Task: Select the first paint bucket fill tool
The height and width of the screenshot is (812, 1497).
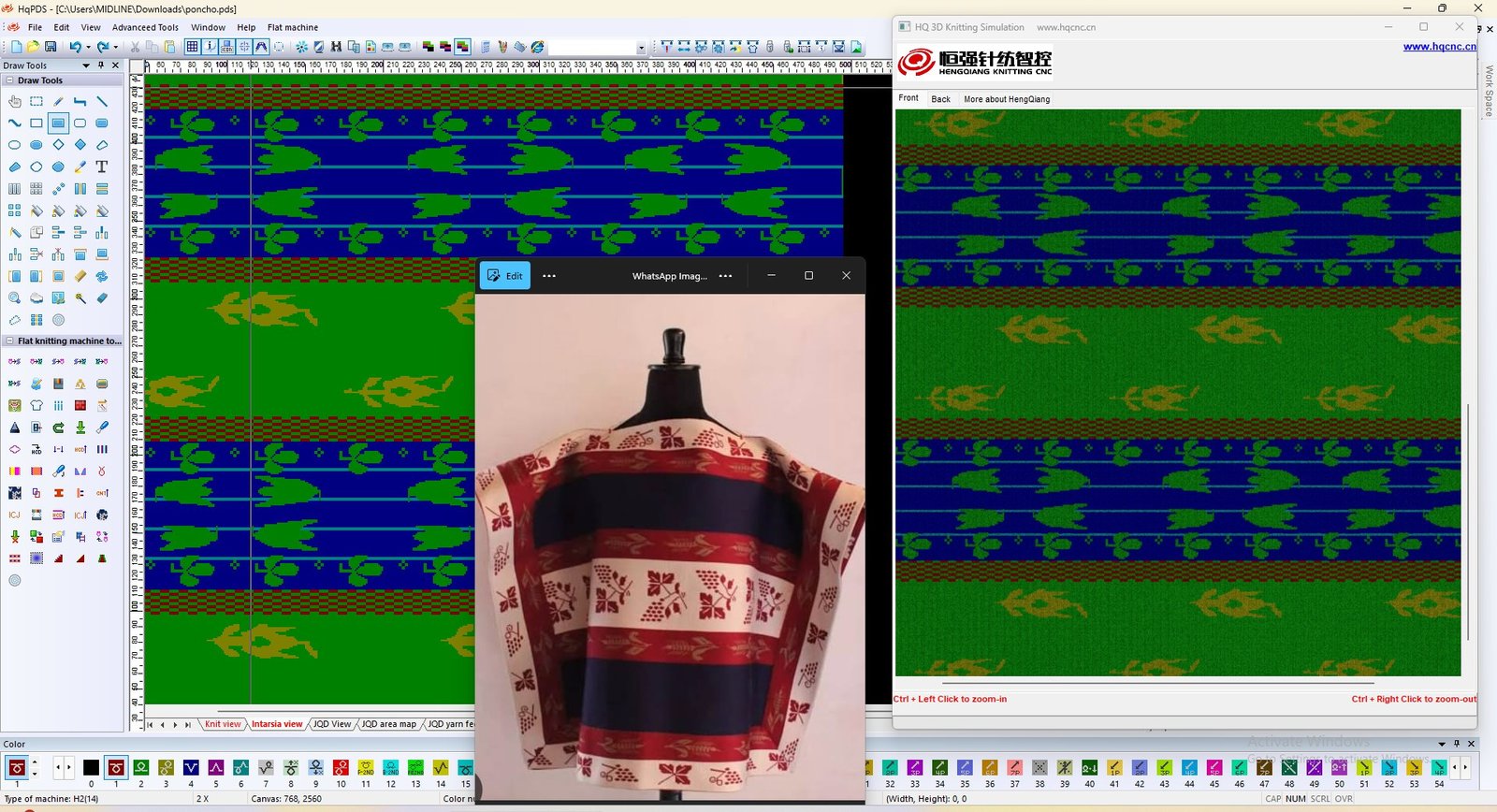Action: click(x=36, y=210)
